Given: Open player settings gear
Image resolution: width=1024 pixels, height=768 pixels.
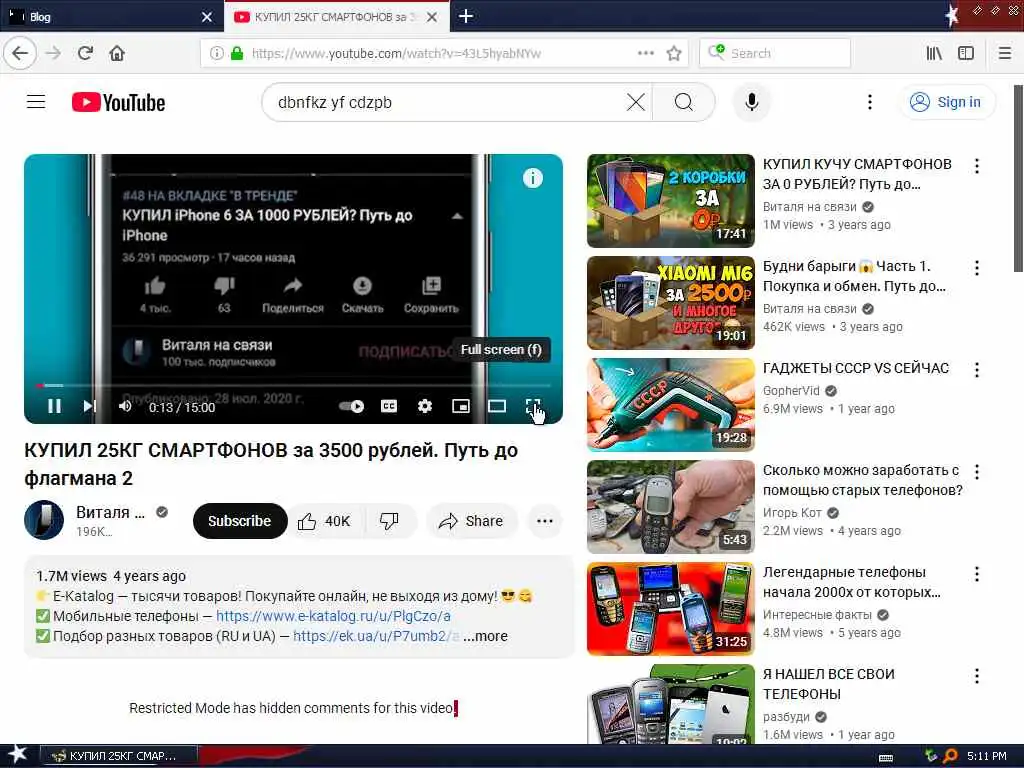Looking at the screenshot, I should coord(424,406).
